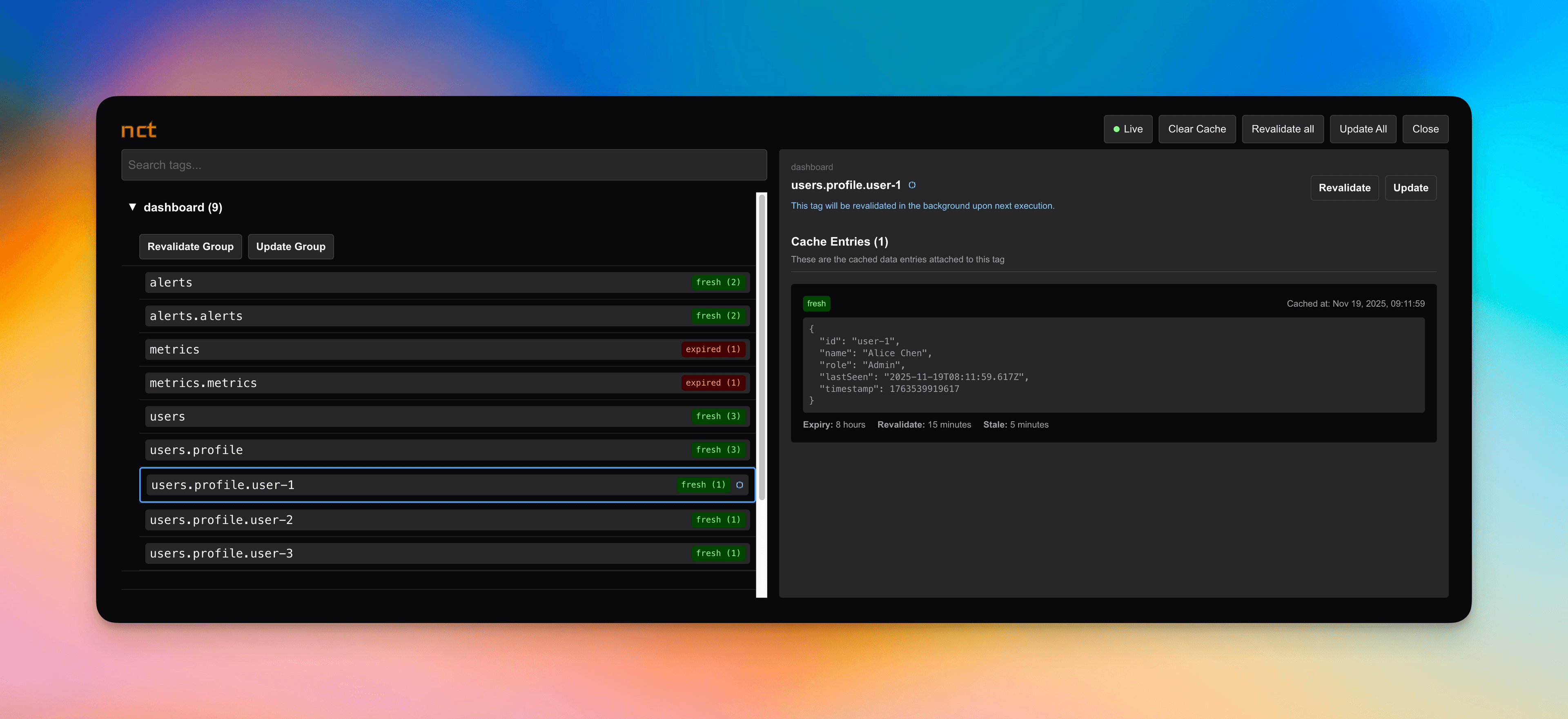Click the nct logo
The height and width of the screenshot is (719, 1568).
[x=138, y=129]
